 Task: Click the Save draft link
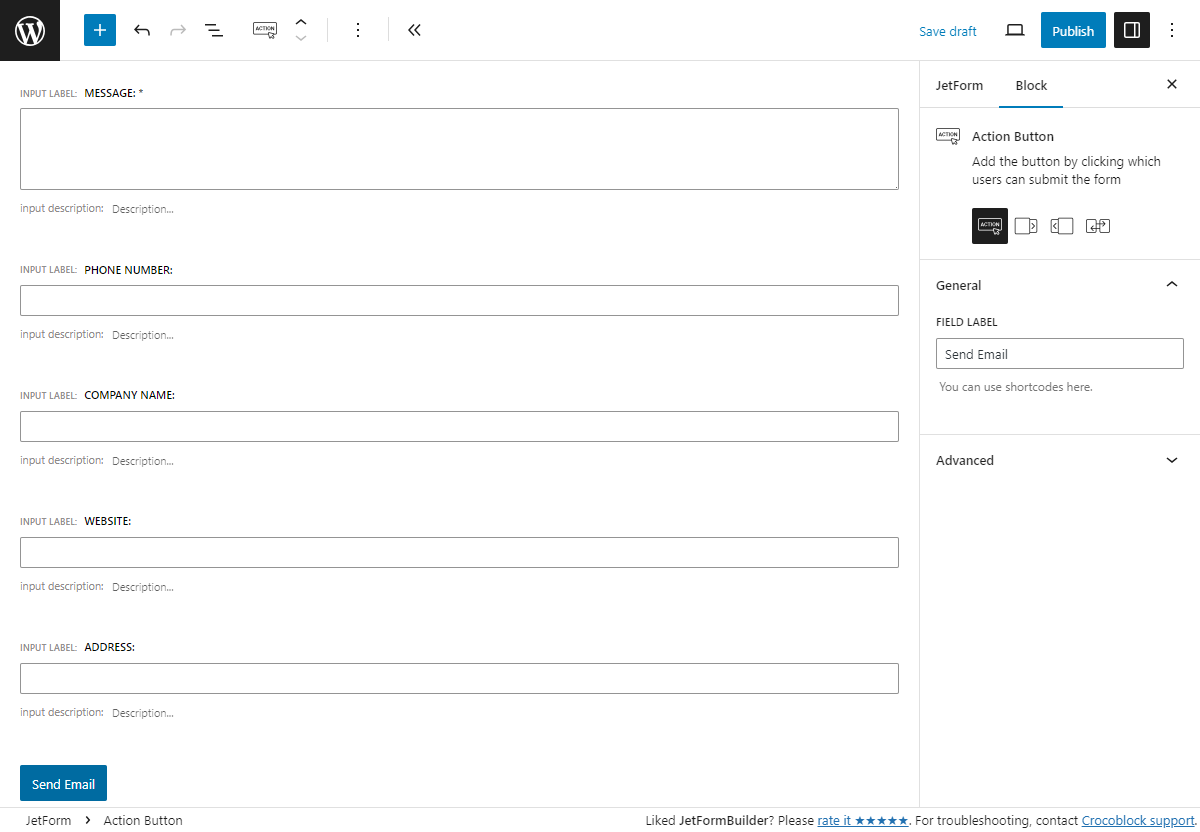click(947, 31)
